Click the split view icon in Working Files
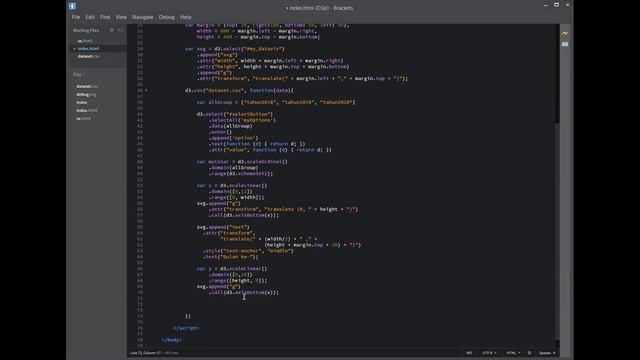 pyautogui.click(x=120, y=30)
